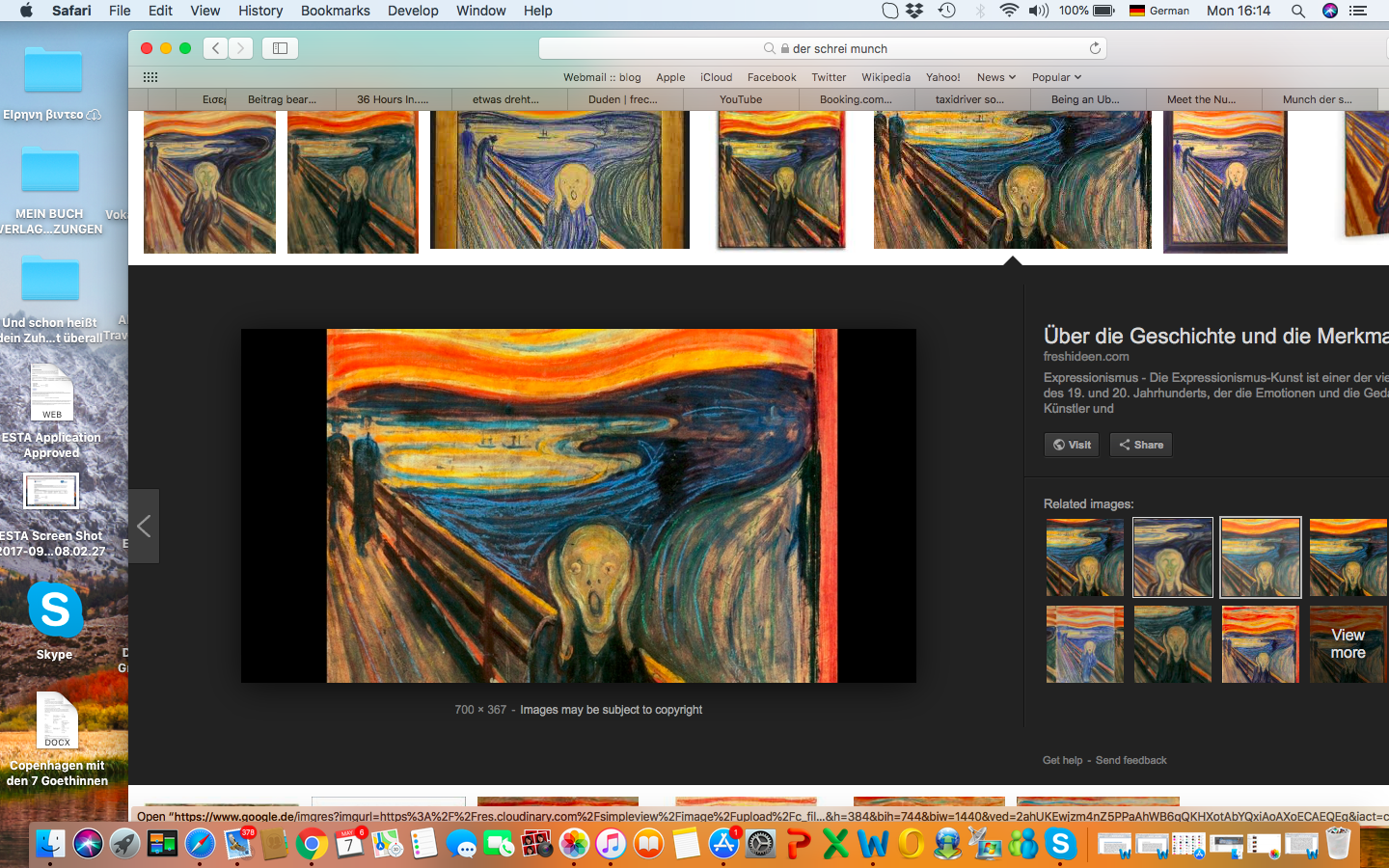The width and height of the screenshot is (1389, 868).
Task: Open Time Machine menu bar icon
Action: tap(947, 11)
